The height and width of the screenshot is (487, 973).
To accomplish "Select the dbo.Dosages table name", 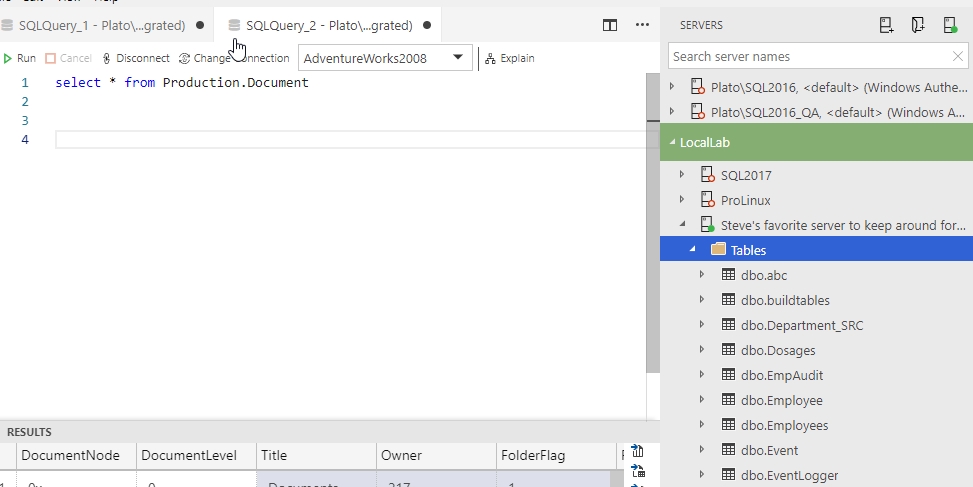I will coord(778,351).
